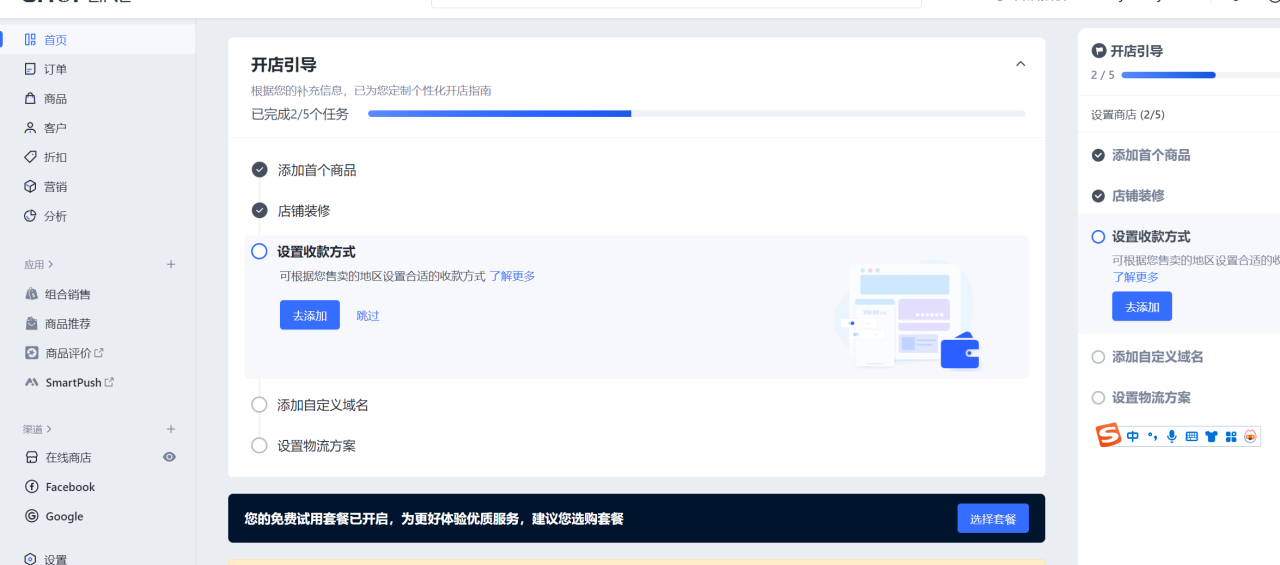Toggle online store preview eye icon
The image size is (1280, 565).
tap(169, 457)
